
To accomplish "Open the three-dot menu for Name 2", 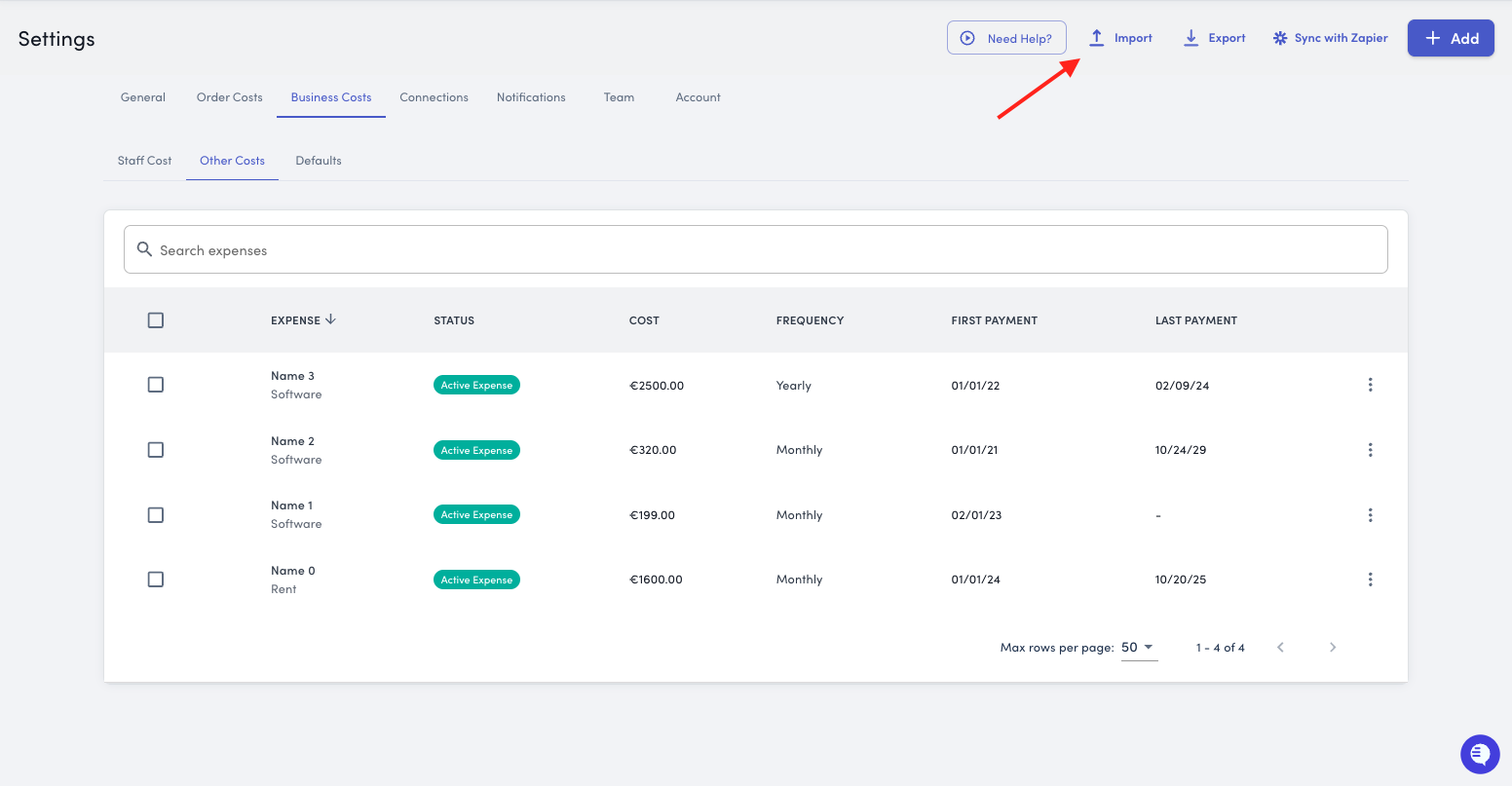I will pos(1370,450).
